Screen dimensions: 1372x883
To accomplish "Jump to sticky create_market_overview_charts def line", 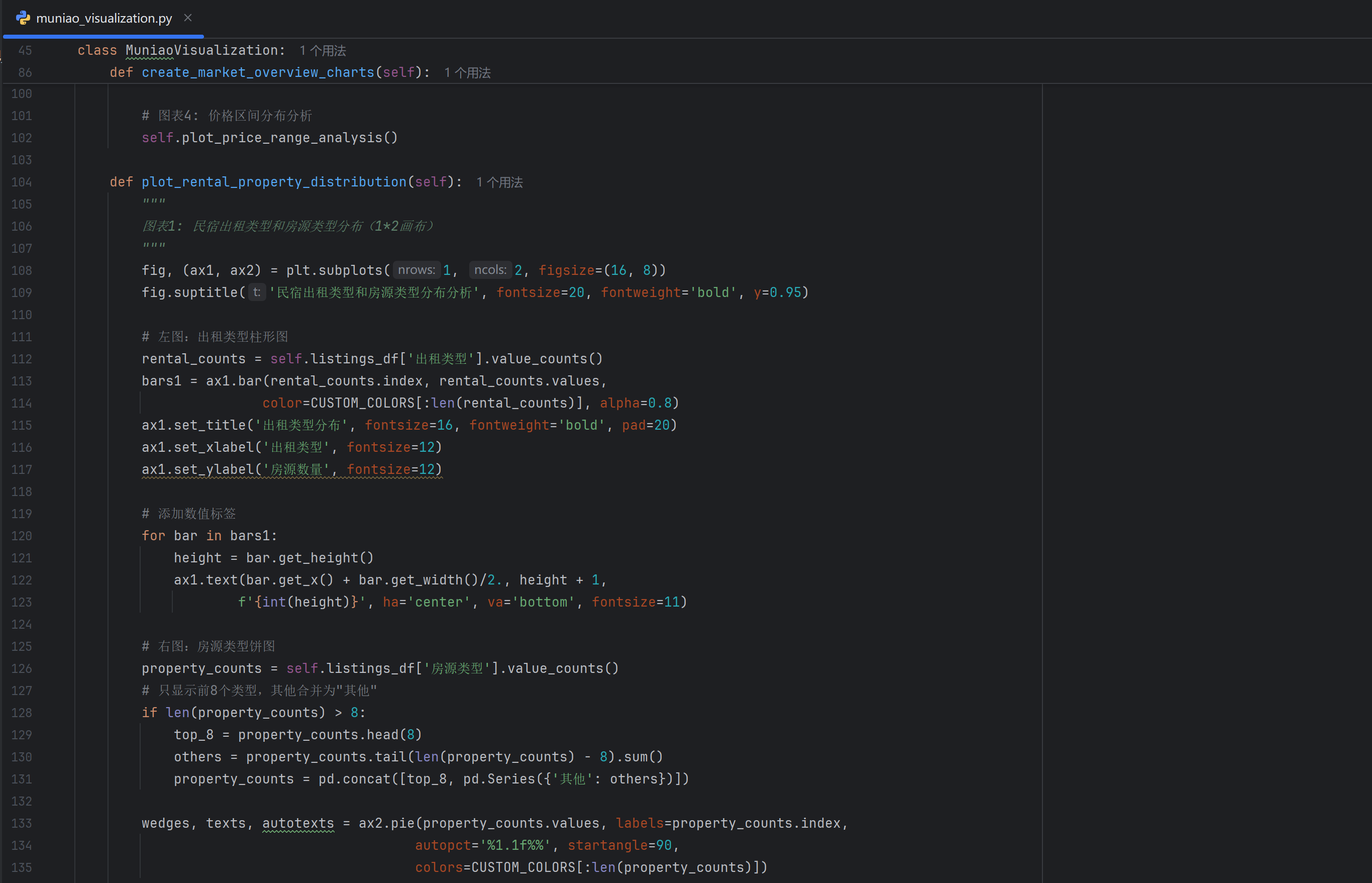I will (x=258, y=73).
